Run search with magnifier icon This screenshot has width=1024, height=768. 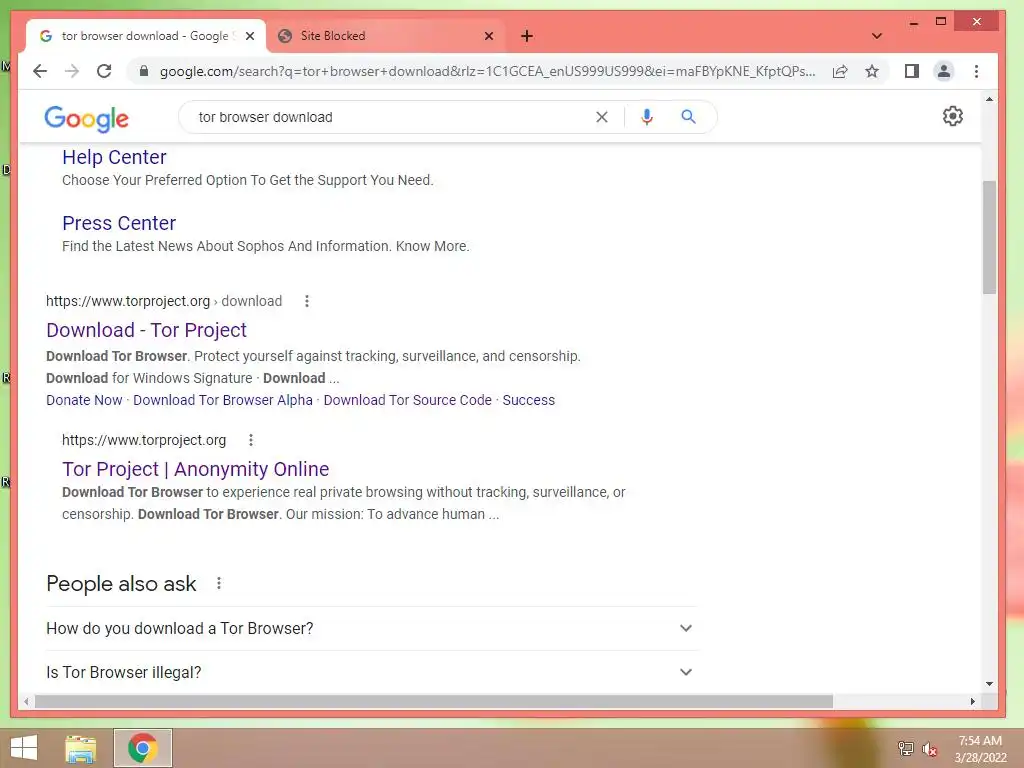(688, 117)
